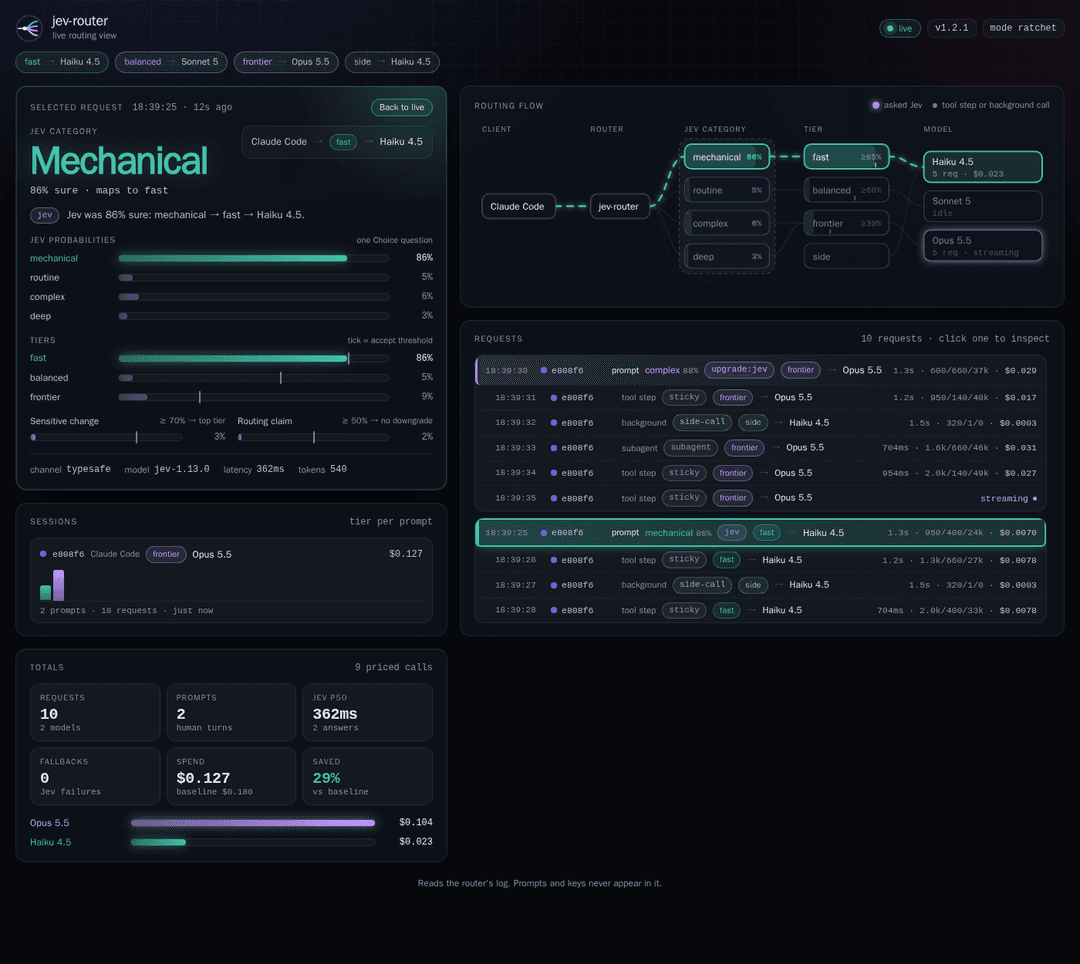Inspect the 18:39:30 complex prompt request

tap(761, 370)
